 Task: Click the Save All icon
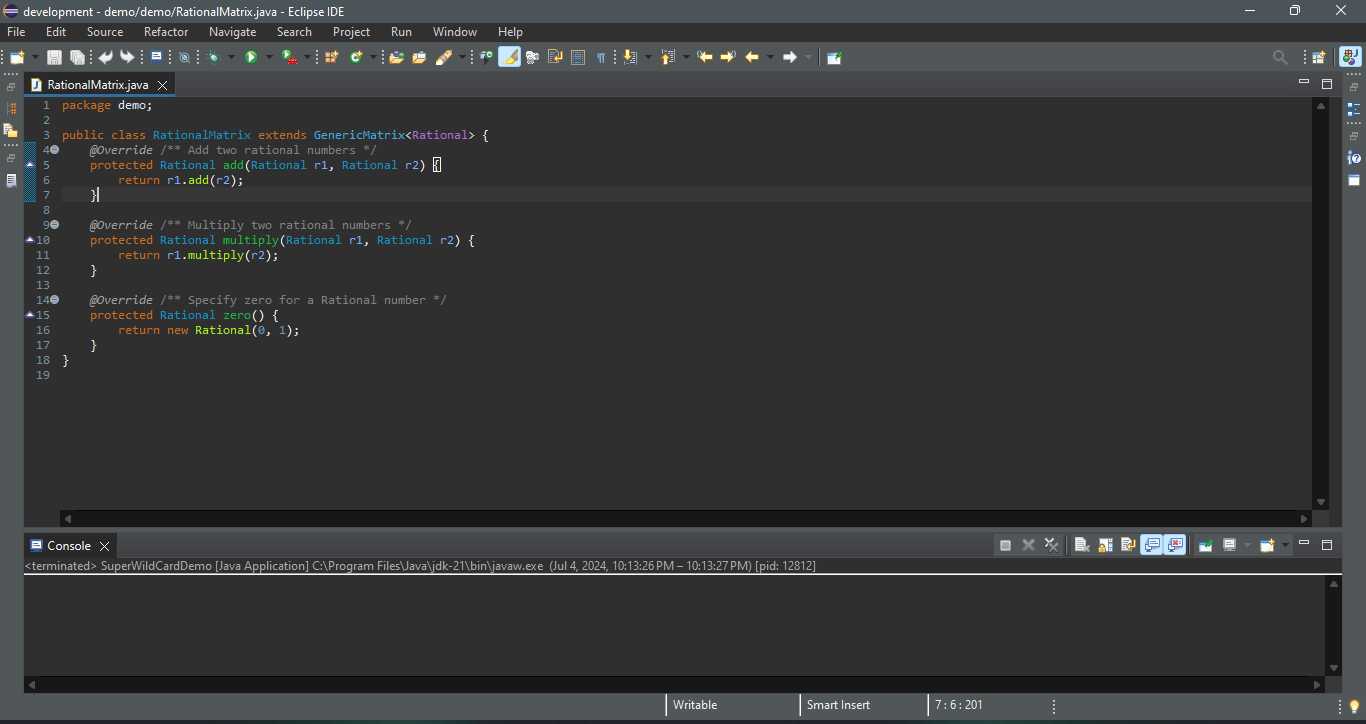(77, 58)
